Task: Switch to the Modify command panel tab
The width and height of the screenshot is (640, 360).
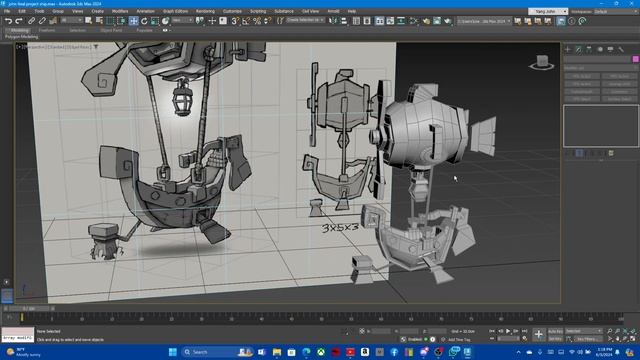Action: click(x=578, y=49)
